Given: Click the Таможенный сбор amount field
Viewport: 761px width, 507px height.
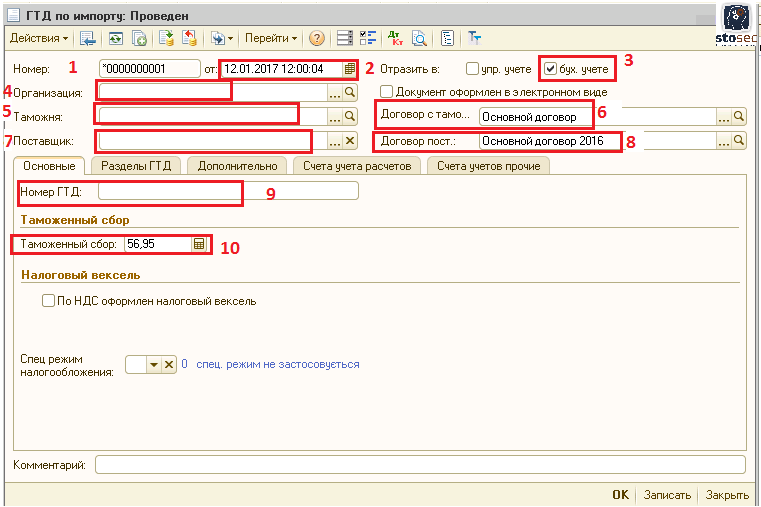Looking at the screenshot, I should [x=158, y=244].
